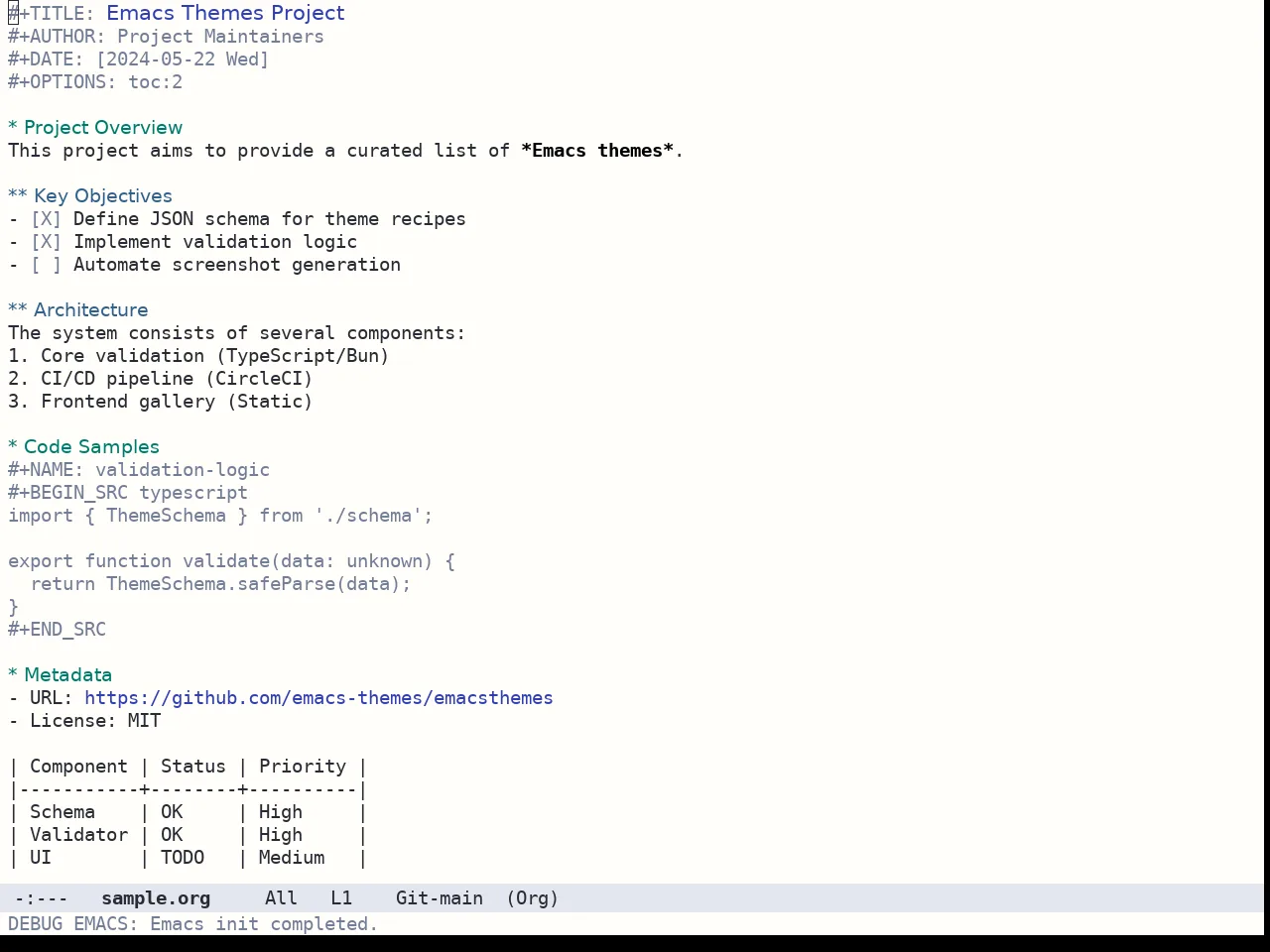Click the 'Medium' priority cell

[292, 858]
